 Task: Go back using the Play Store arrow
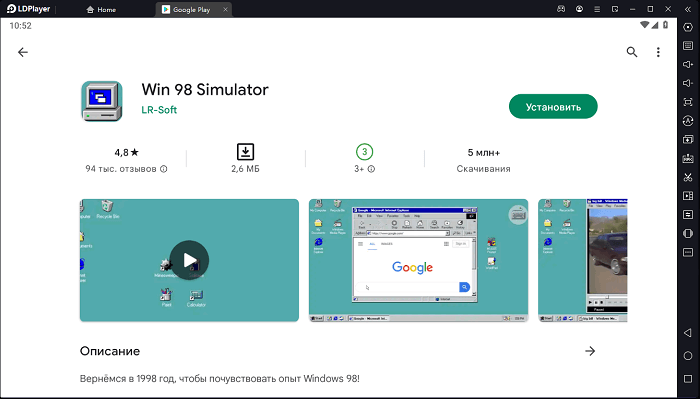23,52
